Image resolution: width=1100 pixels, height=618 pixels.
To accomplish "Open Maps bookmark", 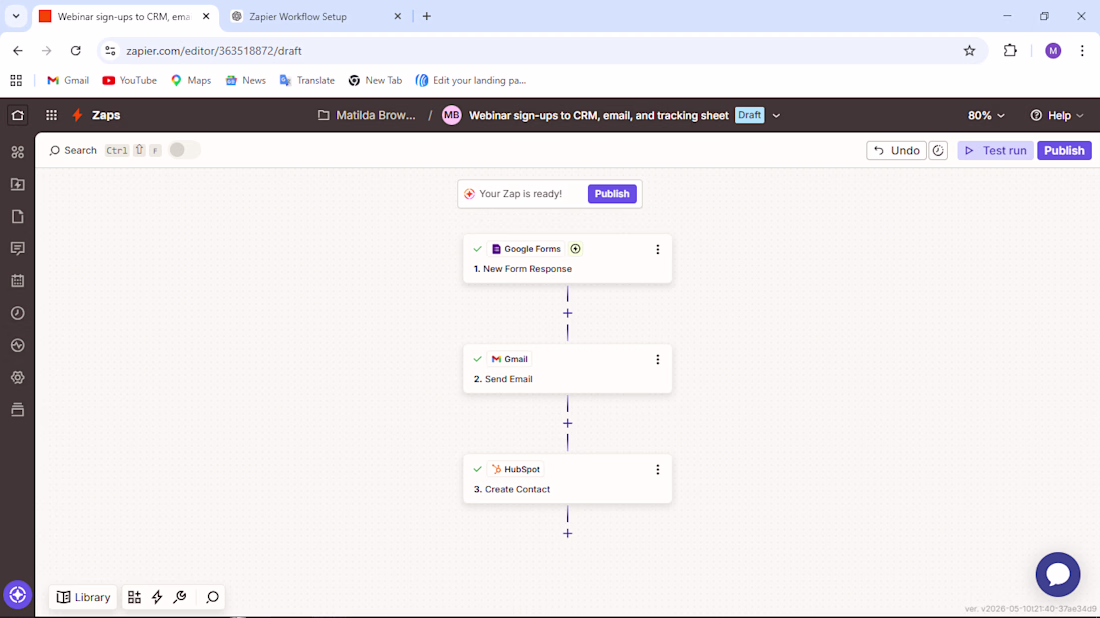I will click(191, 81).
